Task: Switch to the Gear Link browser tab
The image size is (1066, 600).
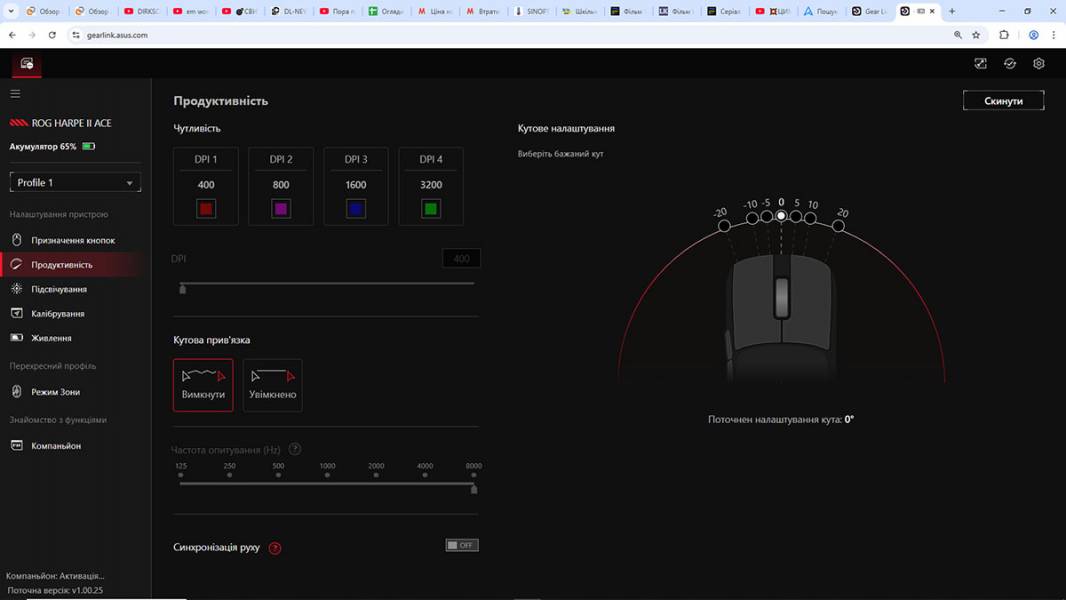Action: click(x=869, y=12)
